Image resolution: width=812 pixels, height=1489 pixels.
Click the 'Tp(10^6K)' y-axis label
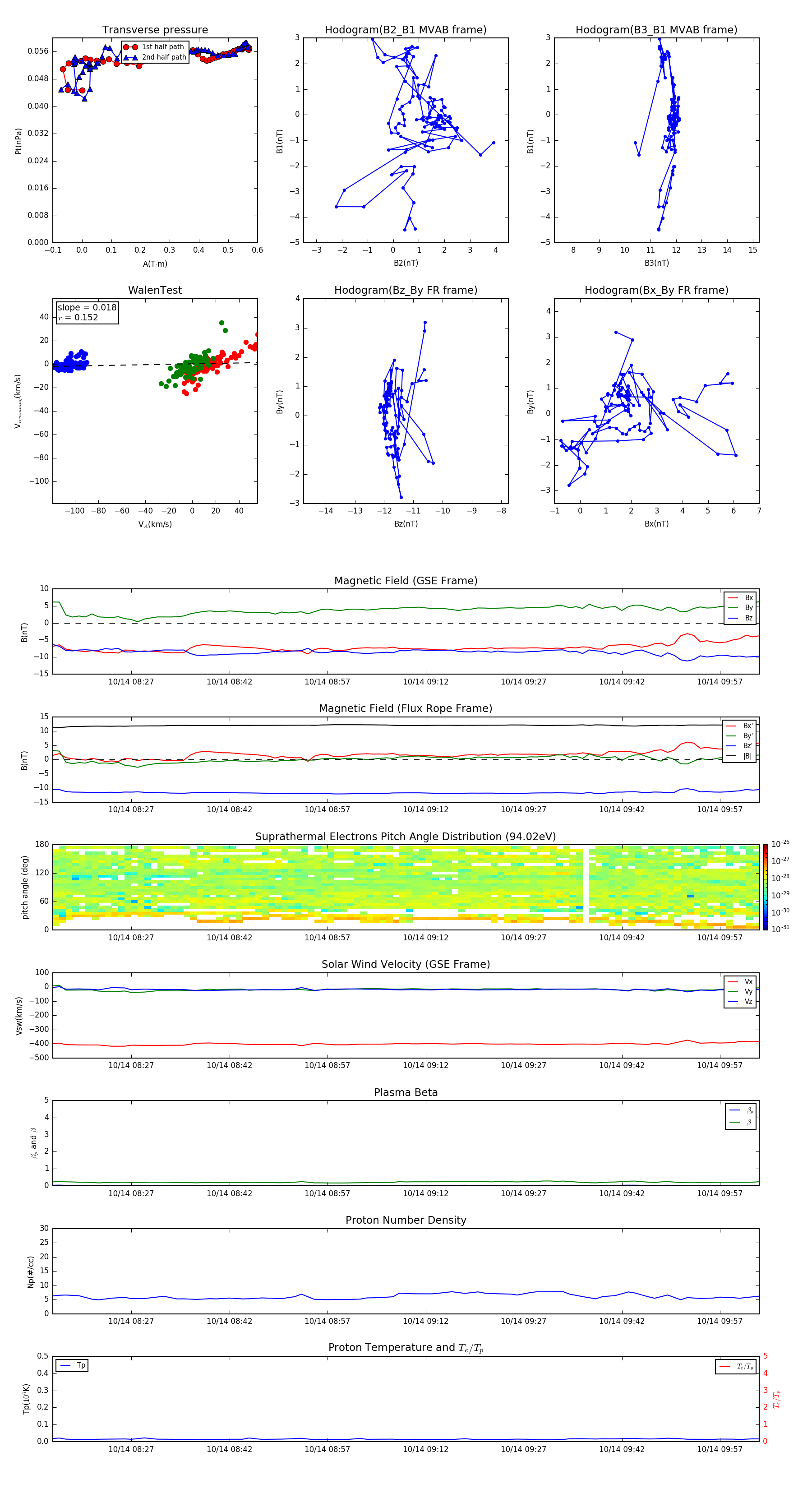tap(26, 1399)
